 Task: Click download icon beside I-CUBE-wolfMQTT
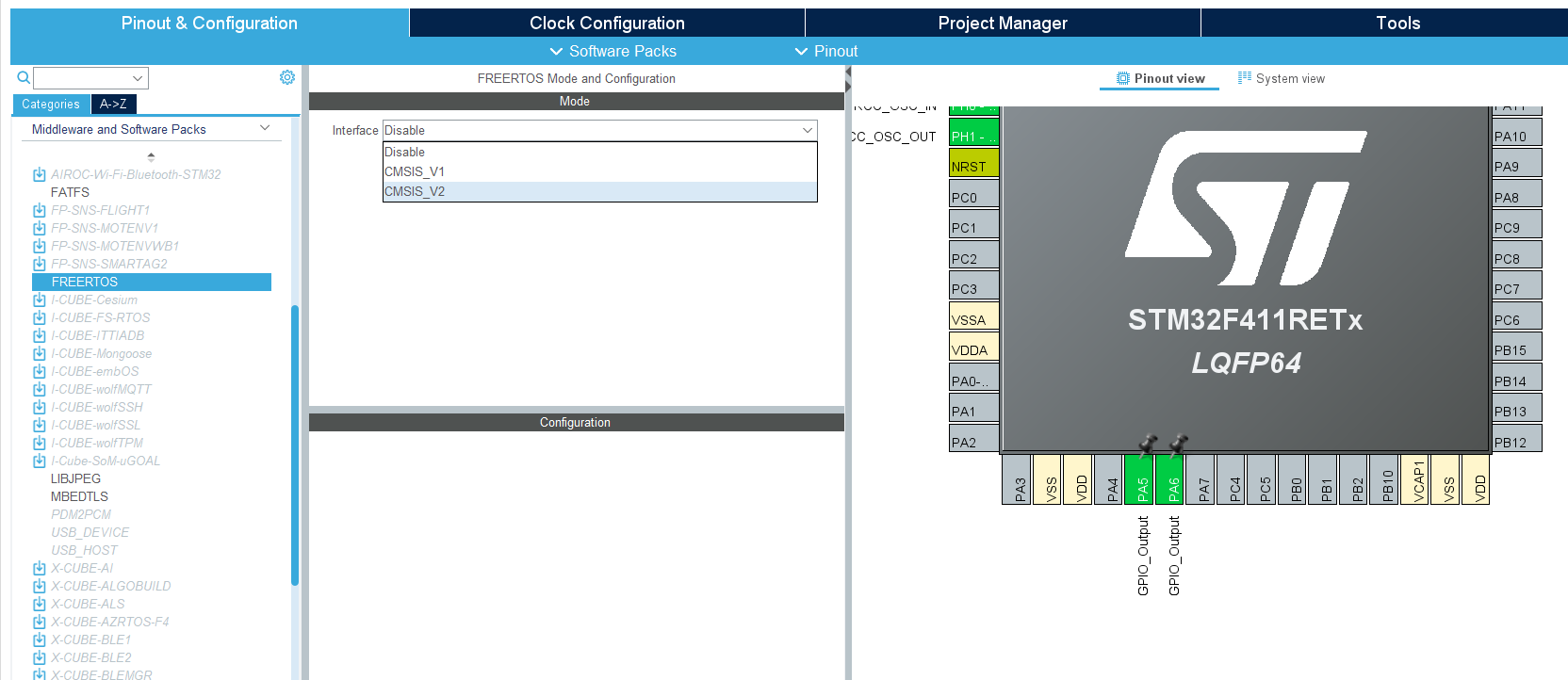[x=40, y=389]
